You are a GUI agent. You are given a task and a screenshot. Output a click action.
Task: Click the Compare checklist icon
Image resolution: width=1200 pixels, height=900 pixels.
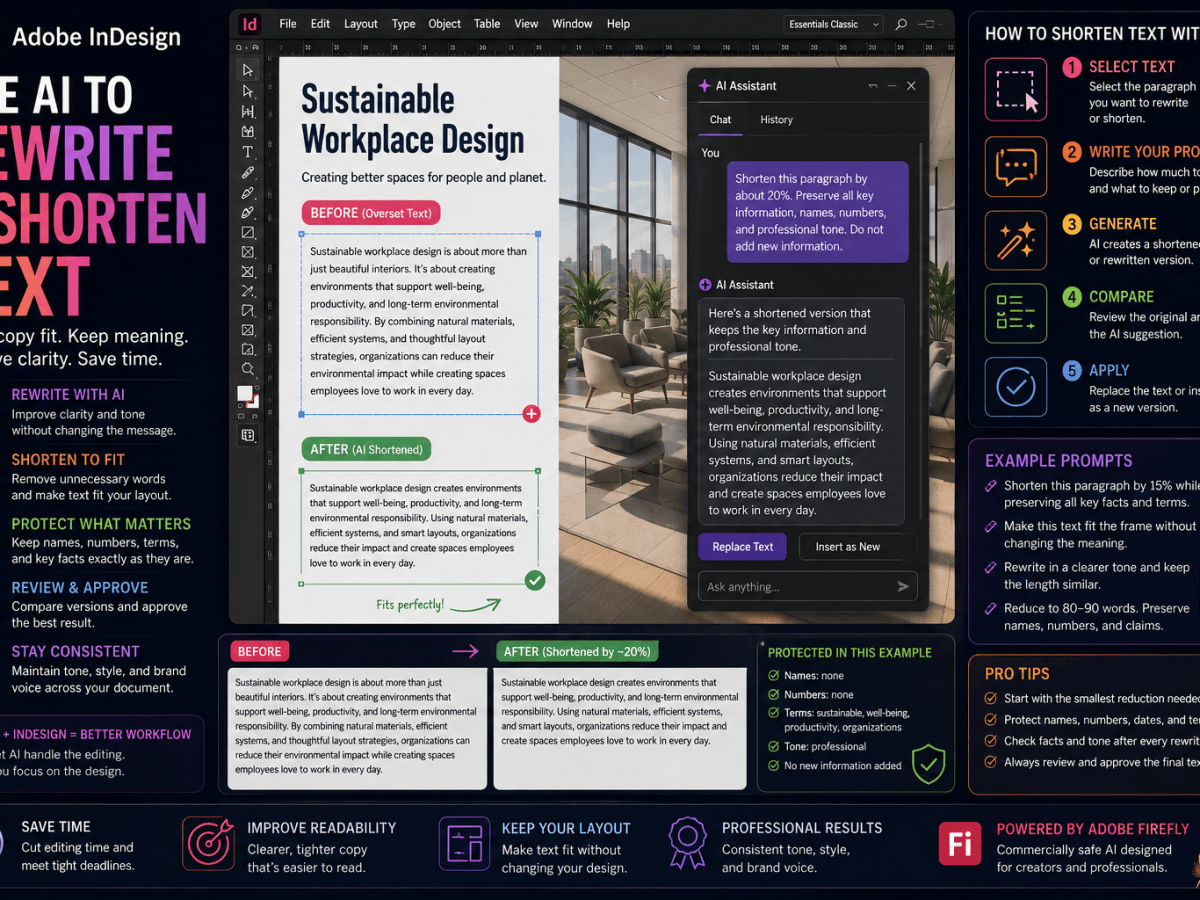point(1016,314)
